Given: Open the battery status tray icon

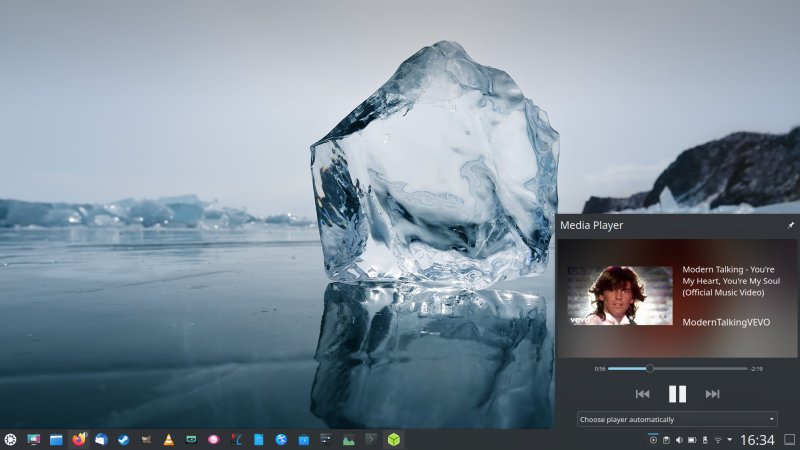Looking at the screenshot, I should [x=692, y=440].
